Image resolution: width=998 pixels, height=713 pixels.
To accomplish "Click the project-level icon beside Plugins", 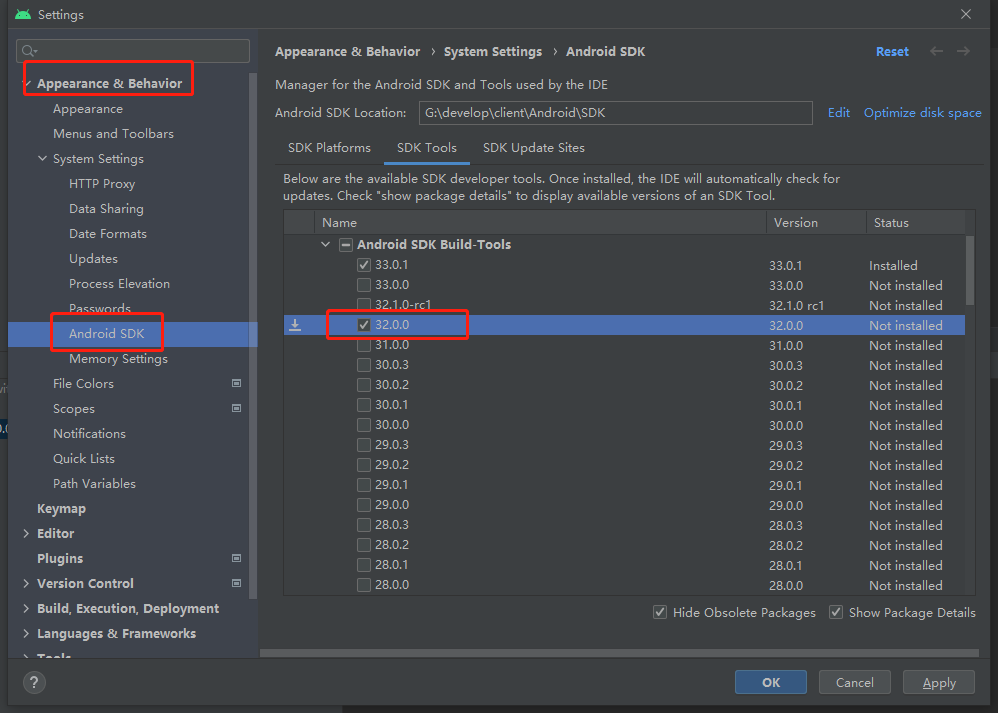I will pos(237,558).
